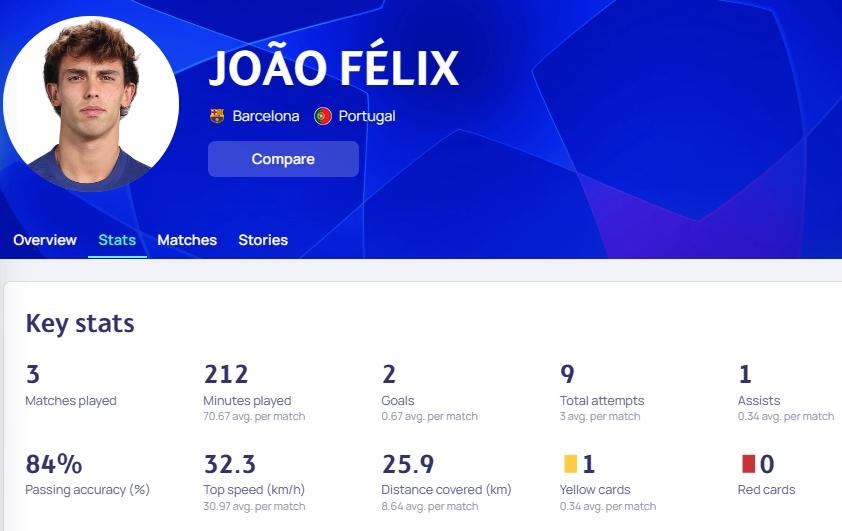This screenshot has width=842, height=531.
Task: Click the Distance covered 25.9 value
Action: (x=408, y=464)
